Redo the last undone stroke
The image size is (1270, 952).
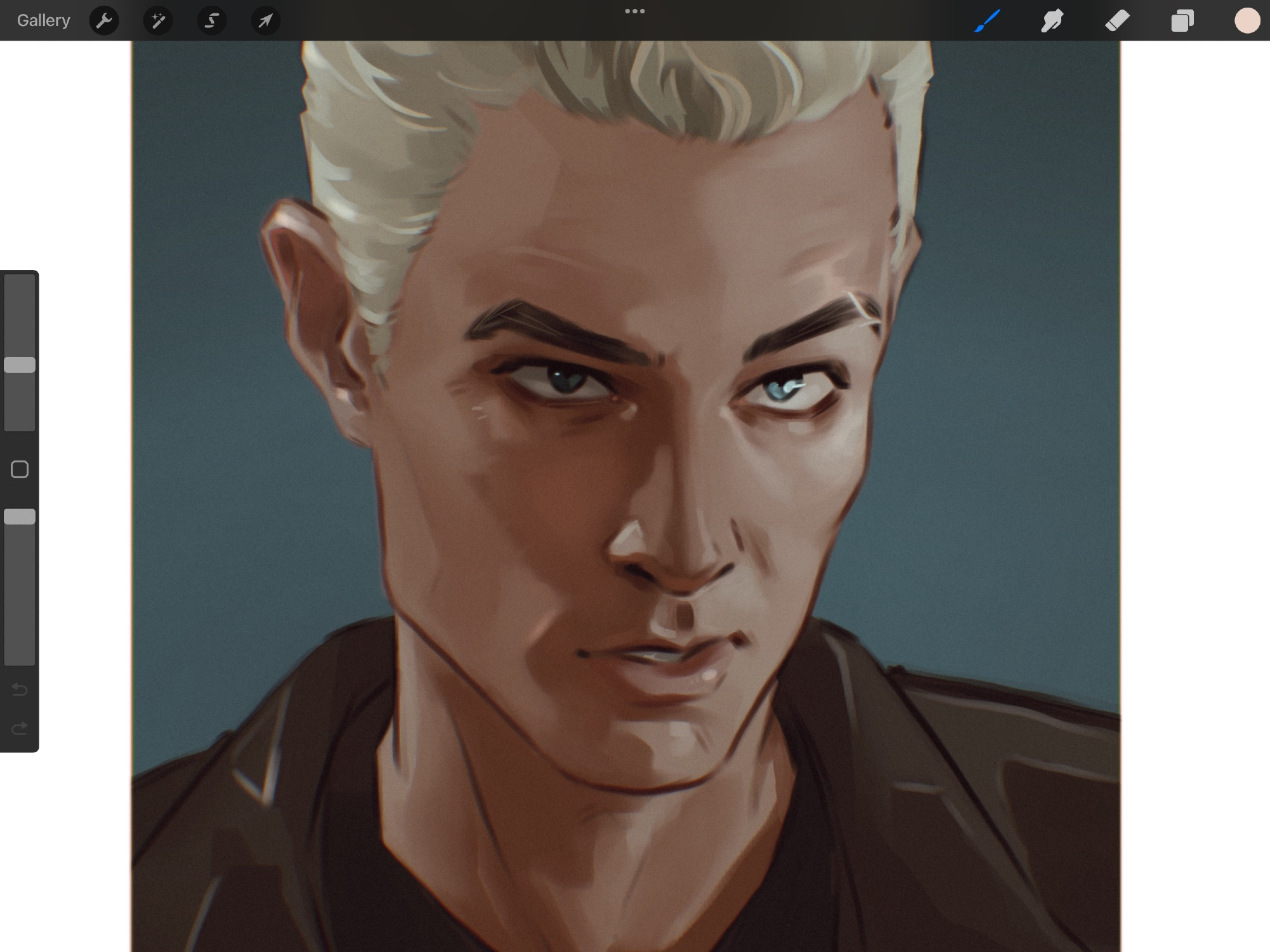coord(20,728)
